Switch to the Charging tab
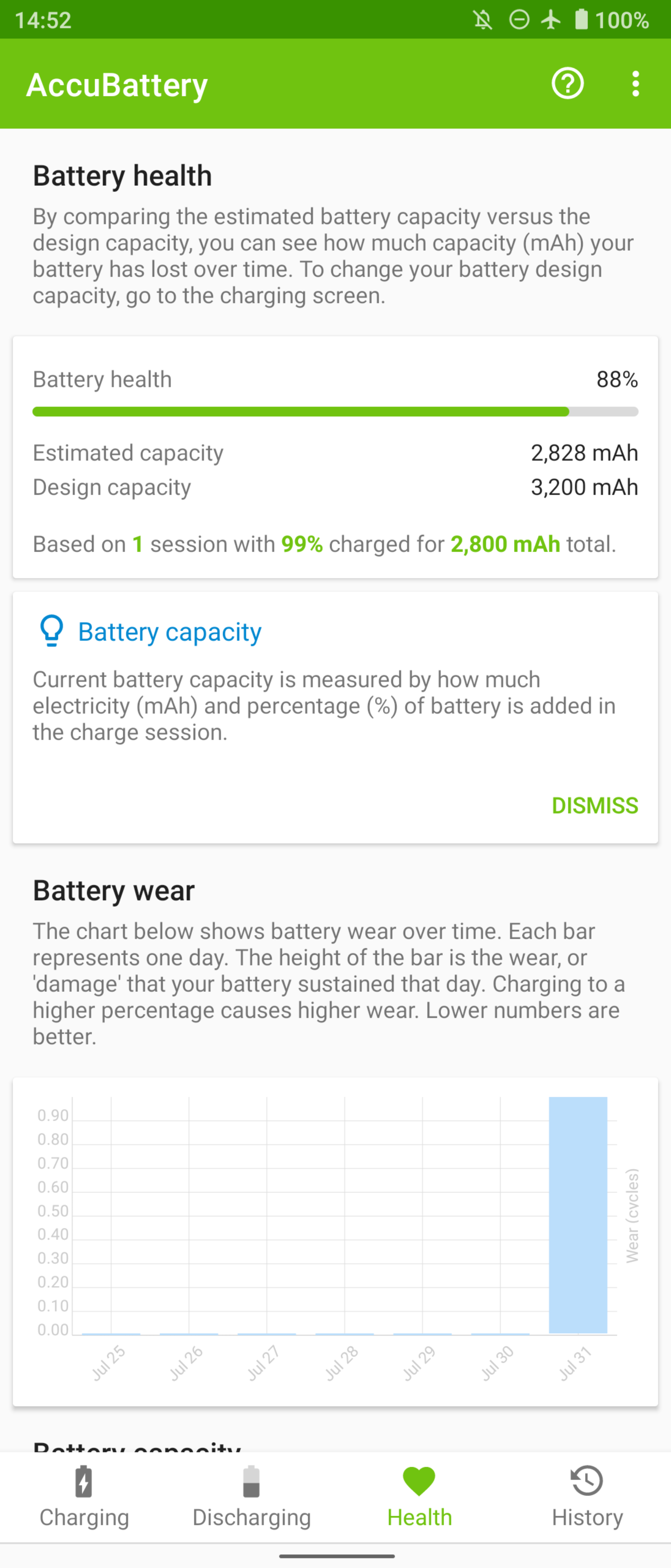The height and width of the screenshot is (1568, 671). click(84, 1496)
